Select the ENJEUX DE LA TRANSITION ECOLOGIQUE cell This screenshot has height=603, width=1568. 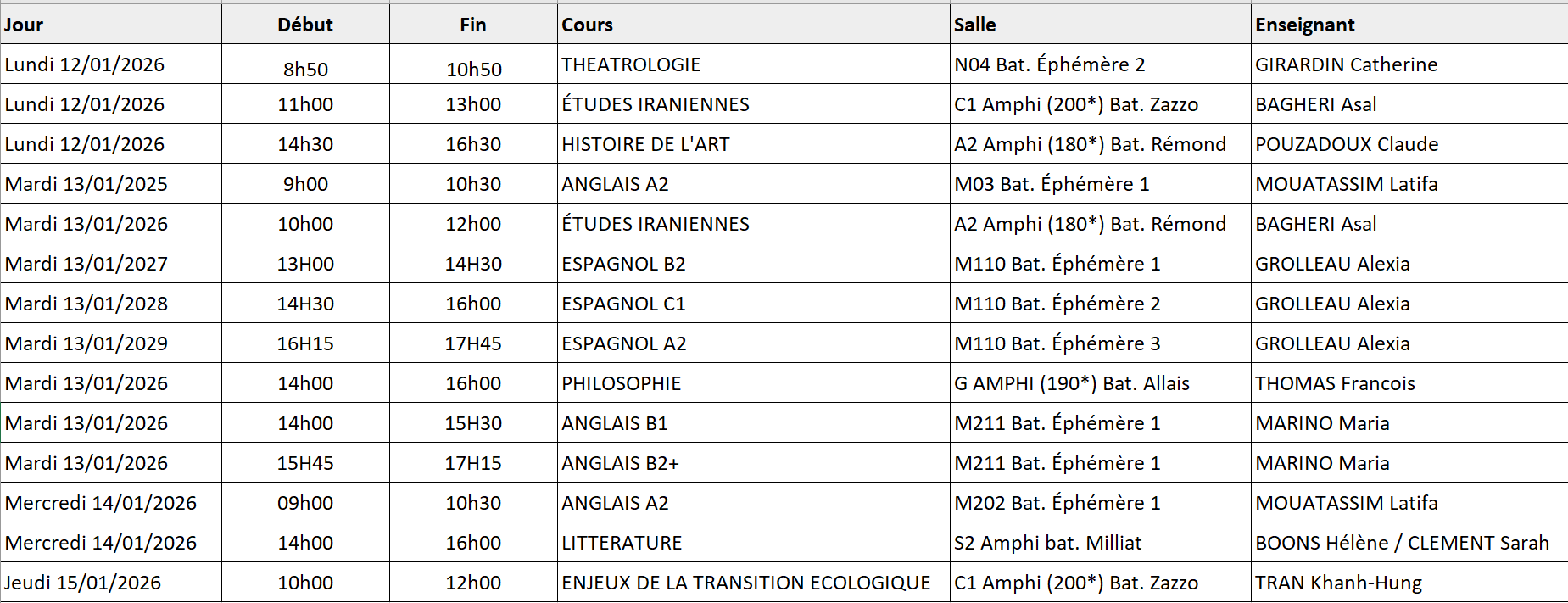coord(745,583)
